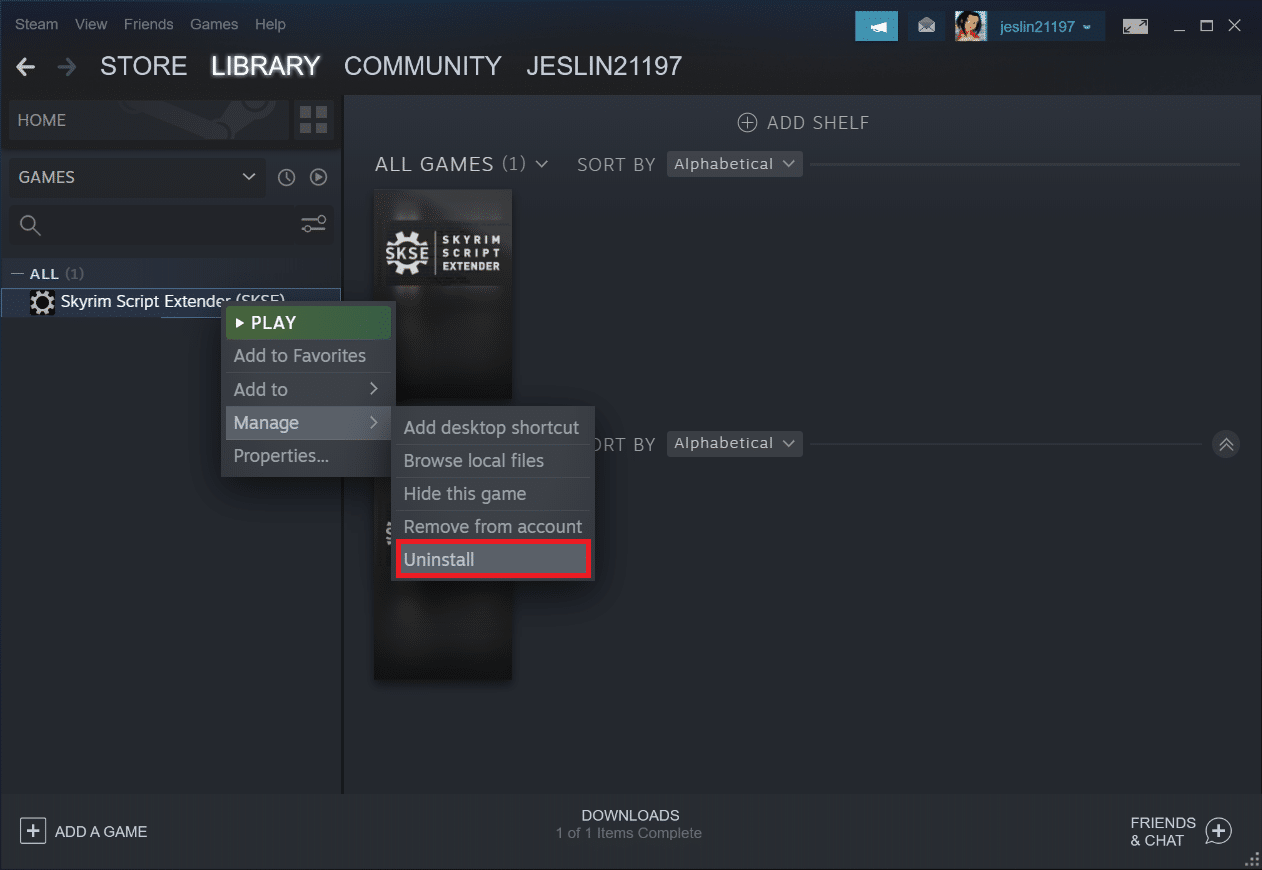Choose Remove from account
The image size is (1262, 870).
(x=492, y=526)
